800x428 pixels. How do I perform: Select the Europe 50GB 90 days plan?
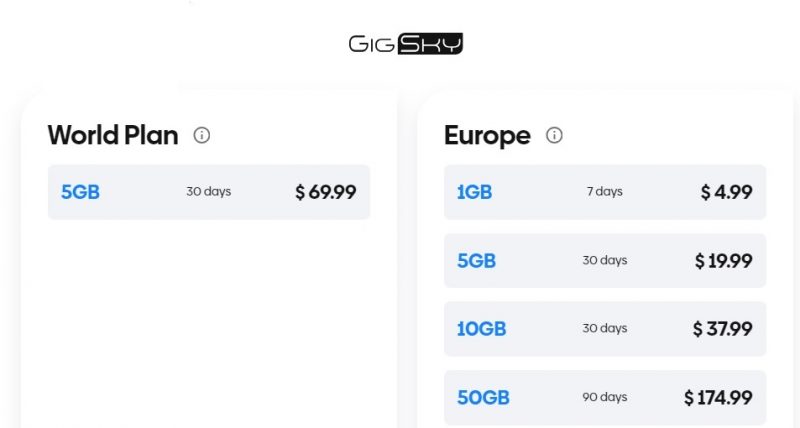[605, 397]
